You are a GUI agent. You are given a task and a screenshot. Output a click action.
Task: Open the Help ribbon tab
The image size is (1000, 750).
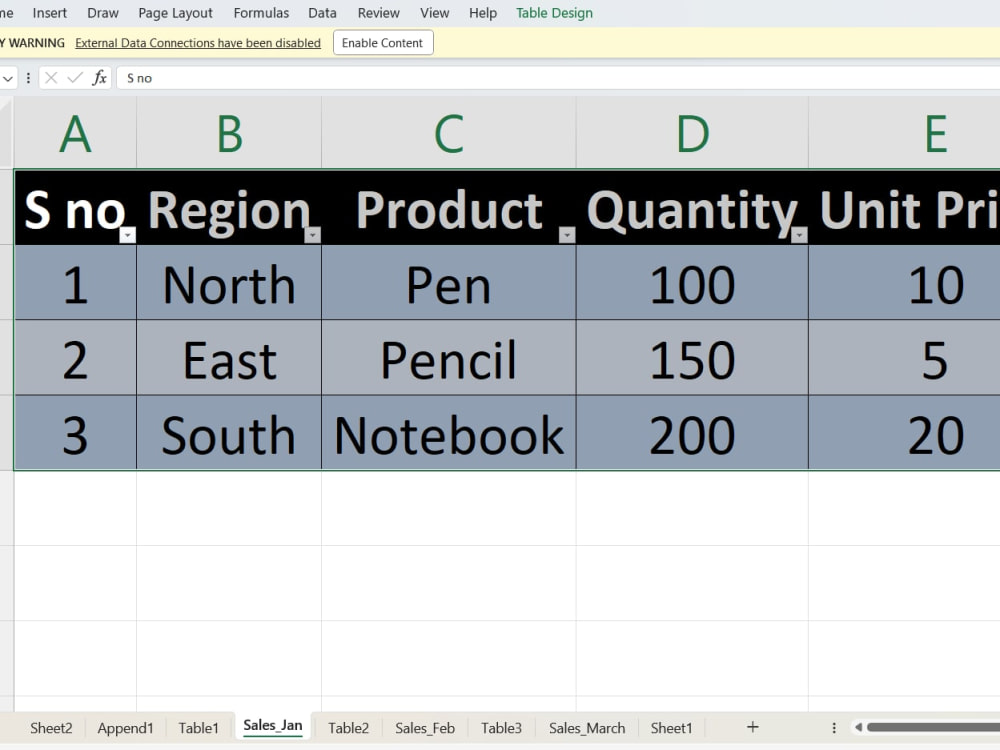(483, 13)
